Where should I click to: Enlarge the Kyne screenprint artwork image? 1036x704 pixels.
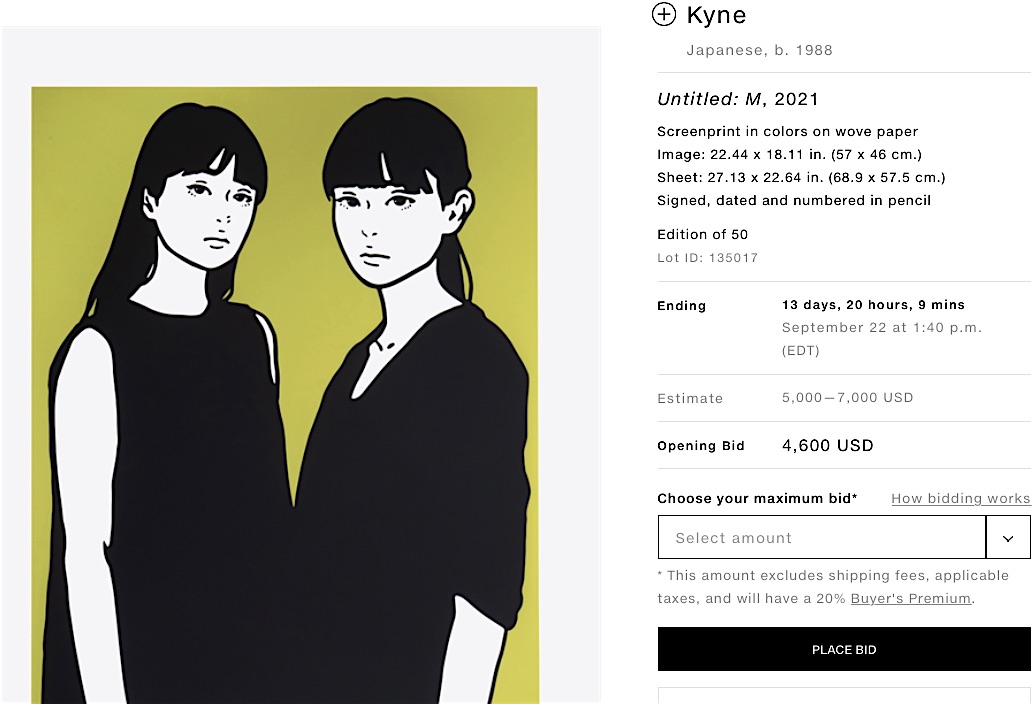285,395
